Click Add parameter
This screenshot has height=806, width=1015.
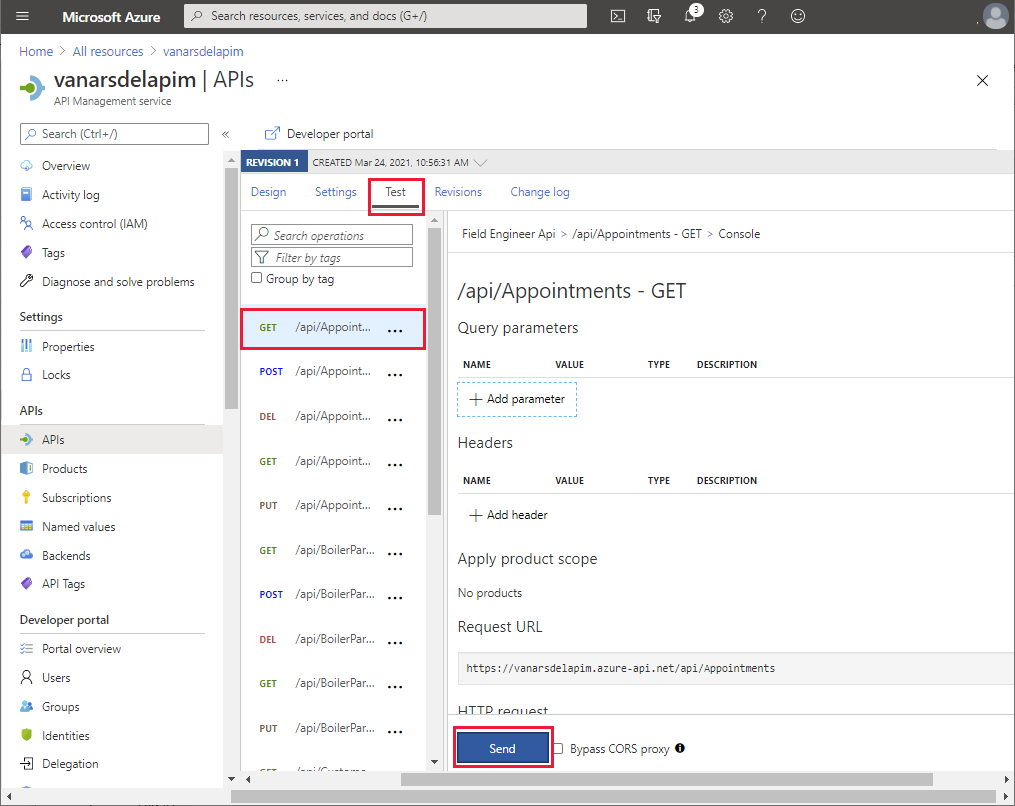[x=517, y=399]
